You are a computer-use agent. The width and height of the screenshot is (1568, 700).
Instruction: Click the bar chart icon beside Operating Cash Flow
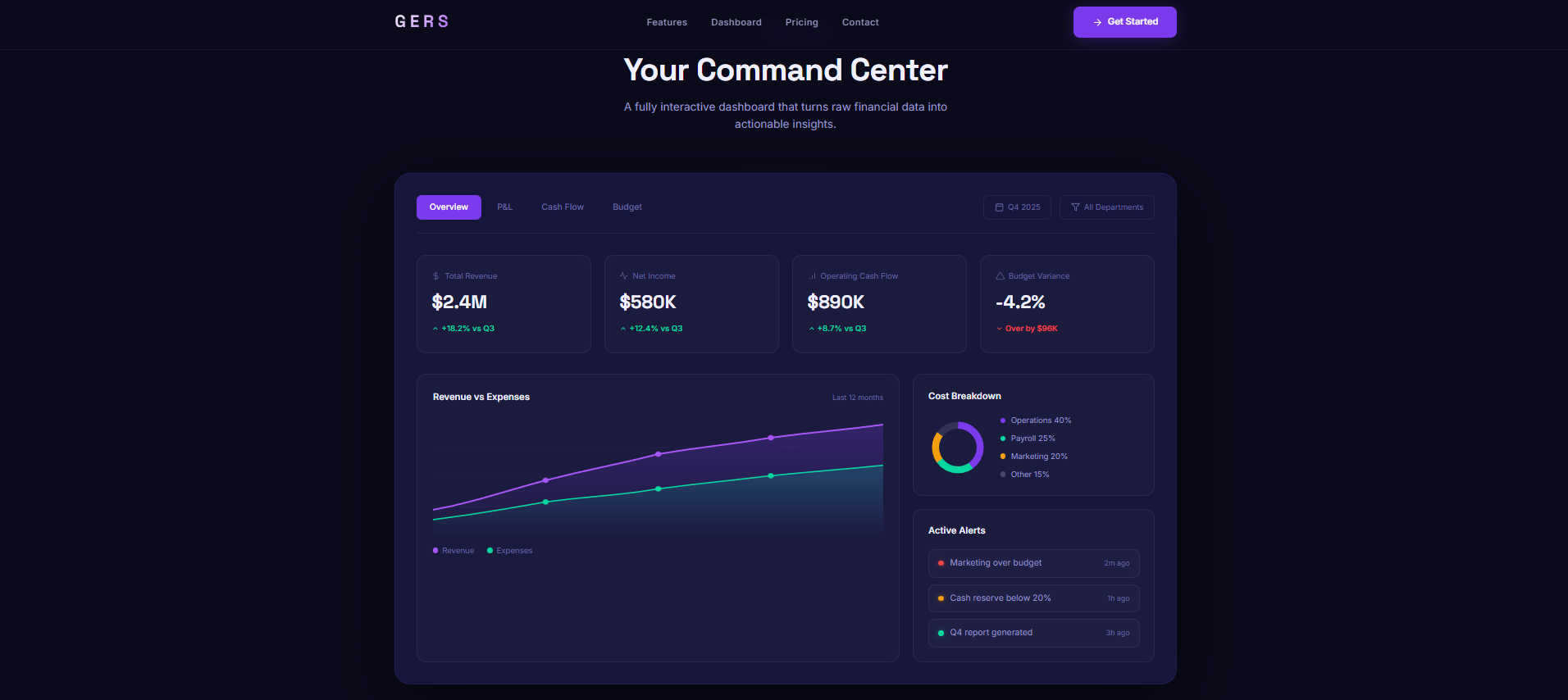[812, 276]
